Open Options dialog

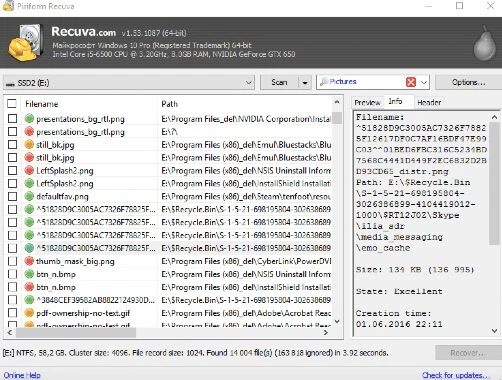pyautogui.click(x=468, y=82)
